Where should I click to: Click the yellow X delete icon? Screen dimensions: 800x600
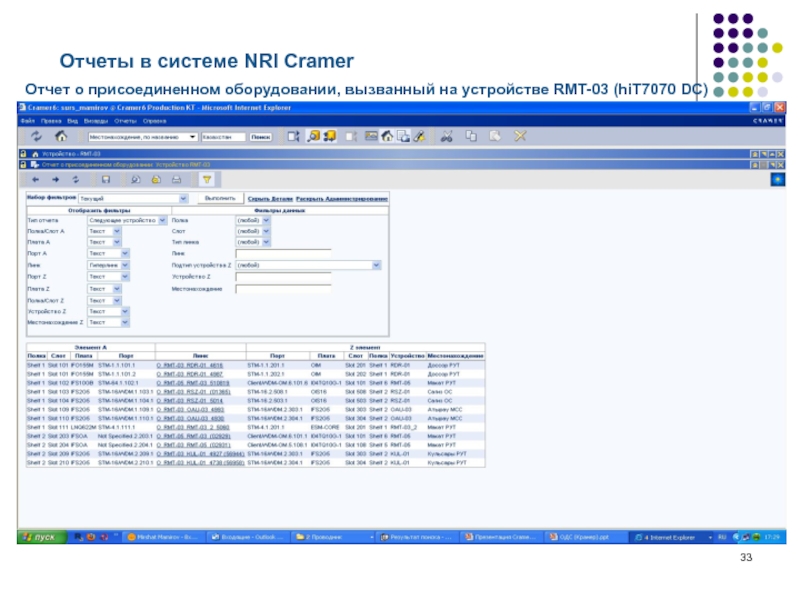(520, 136)
